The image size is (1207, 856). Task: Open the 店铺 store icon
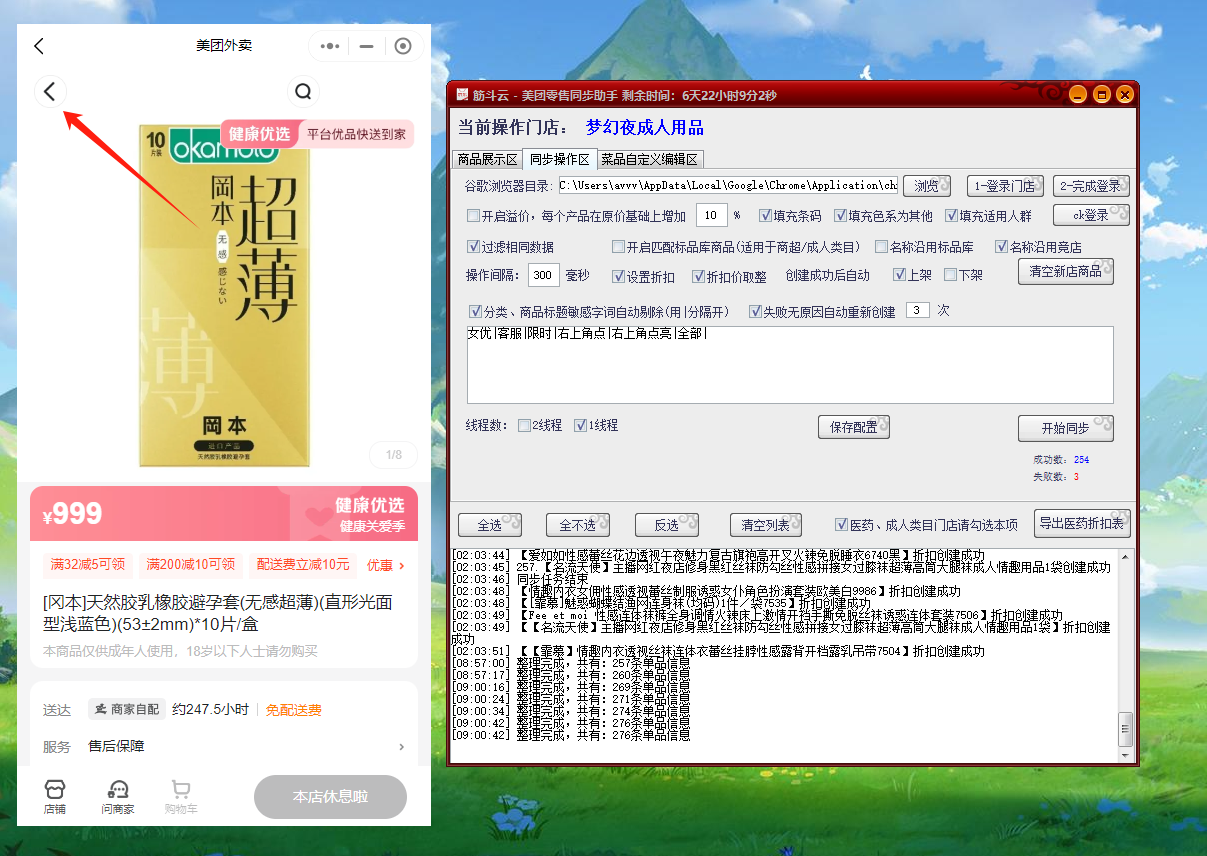pos(55,797)
